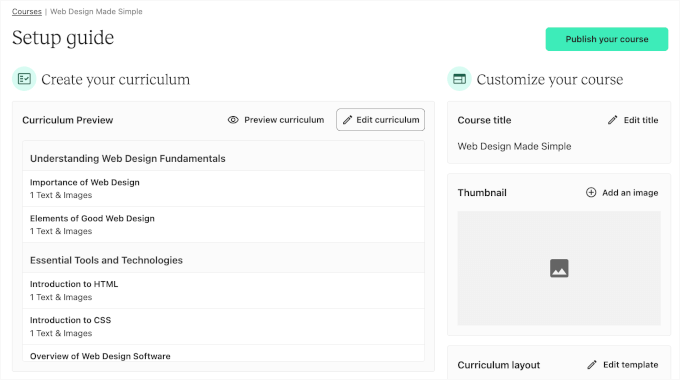The image size is (680, 380).
Task: Open Preview curriculum
Action: [276, 120]
